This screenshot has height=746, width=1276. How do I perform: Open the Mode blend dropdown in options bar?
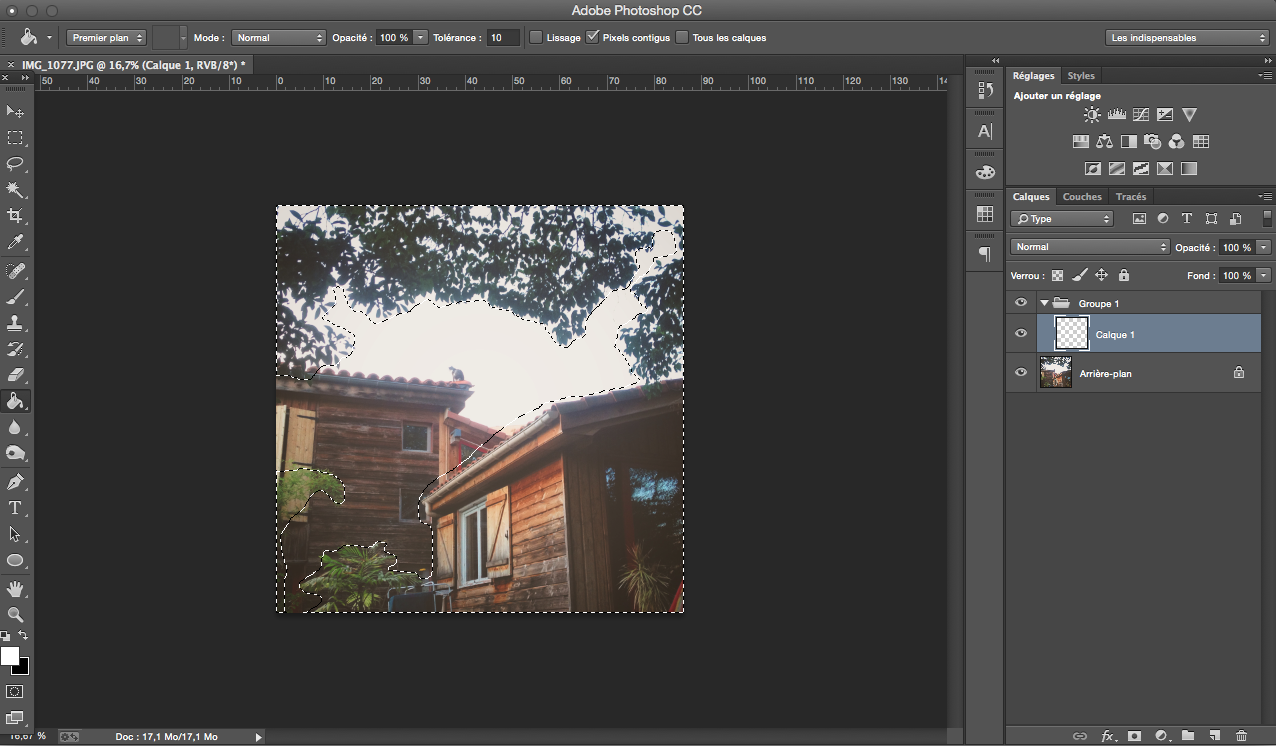click(278, 37)
